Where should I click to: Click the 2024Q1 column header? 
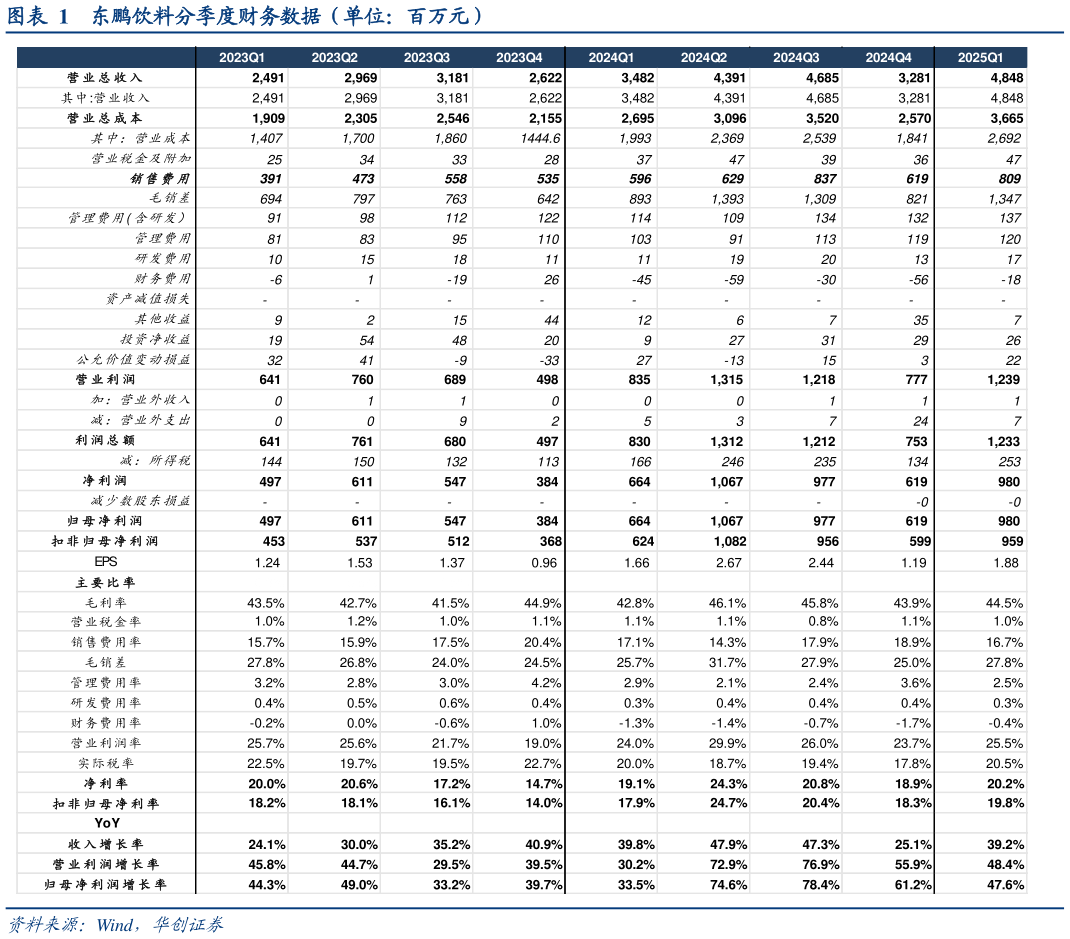pyautogui.click(x=611, y=58)
